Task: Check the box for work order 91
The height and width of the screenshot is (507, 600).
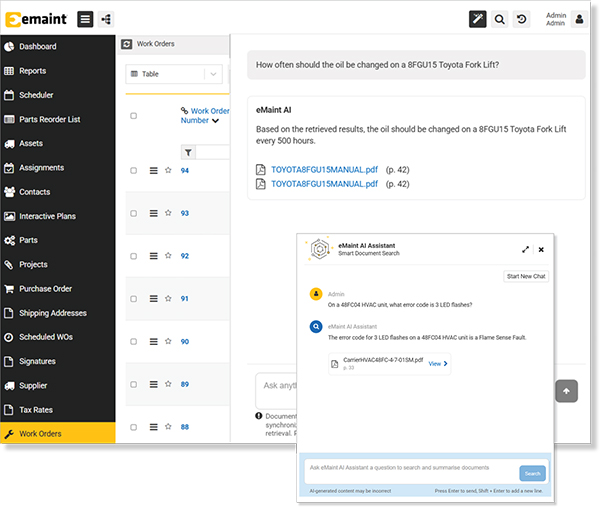Action: 133,299
